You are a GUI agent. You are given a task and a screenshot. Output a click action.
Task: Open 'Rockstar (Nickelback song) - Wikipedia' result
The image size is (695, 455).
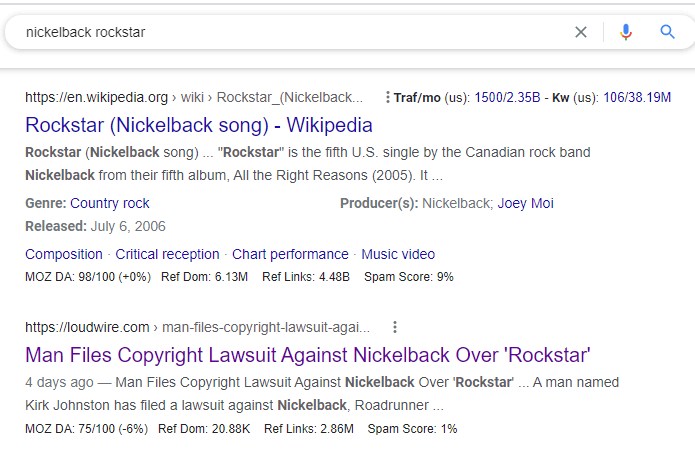(198, 125)
